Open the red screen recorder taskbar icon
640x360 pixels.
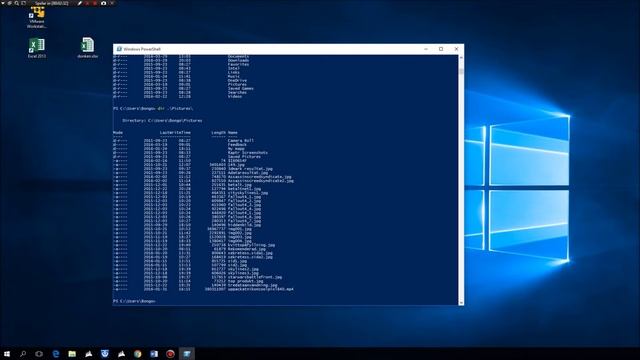click(170, 354)
